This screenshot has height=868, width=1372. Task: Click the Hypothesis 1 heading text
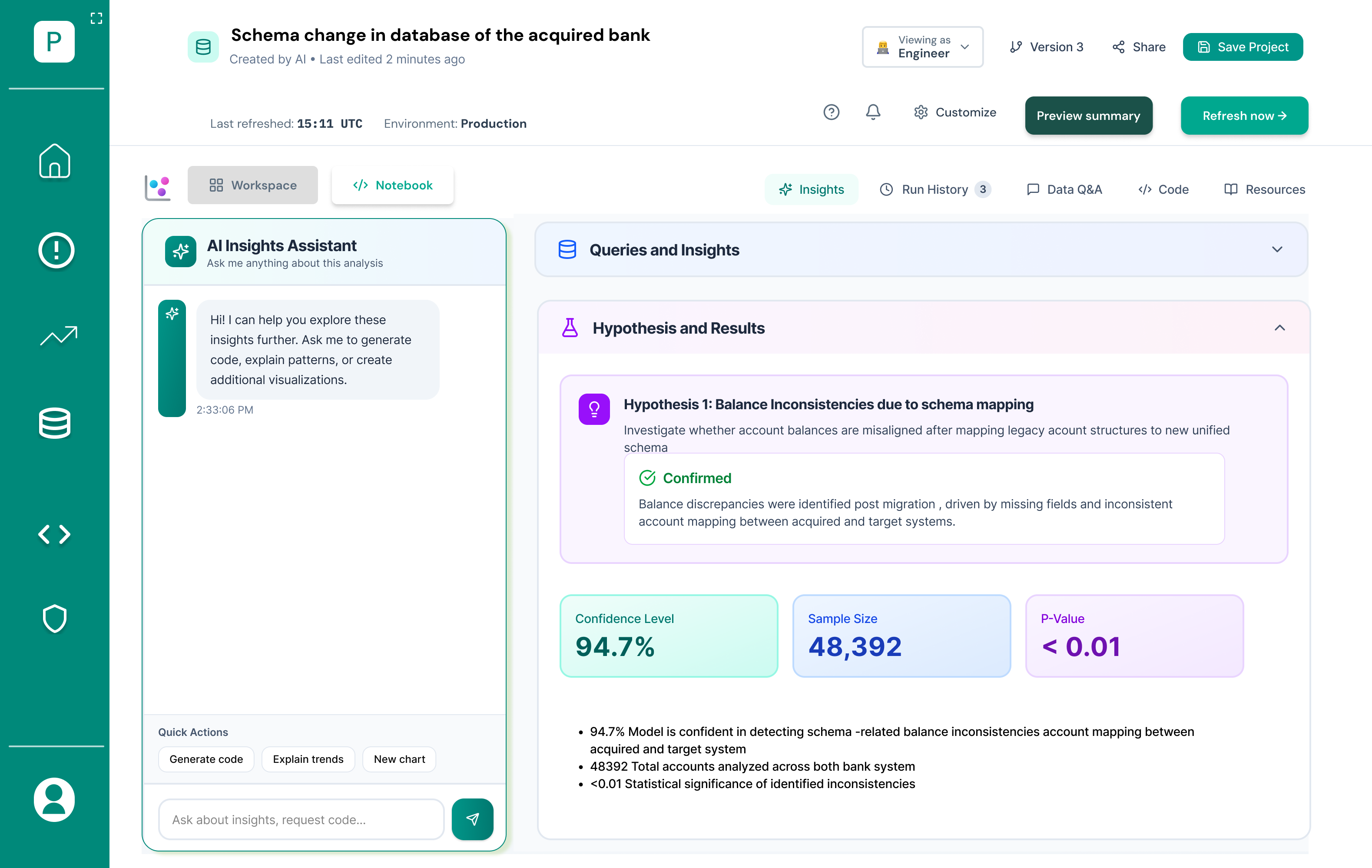[829, 404]
